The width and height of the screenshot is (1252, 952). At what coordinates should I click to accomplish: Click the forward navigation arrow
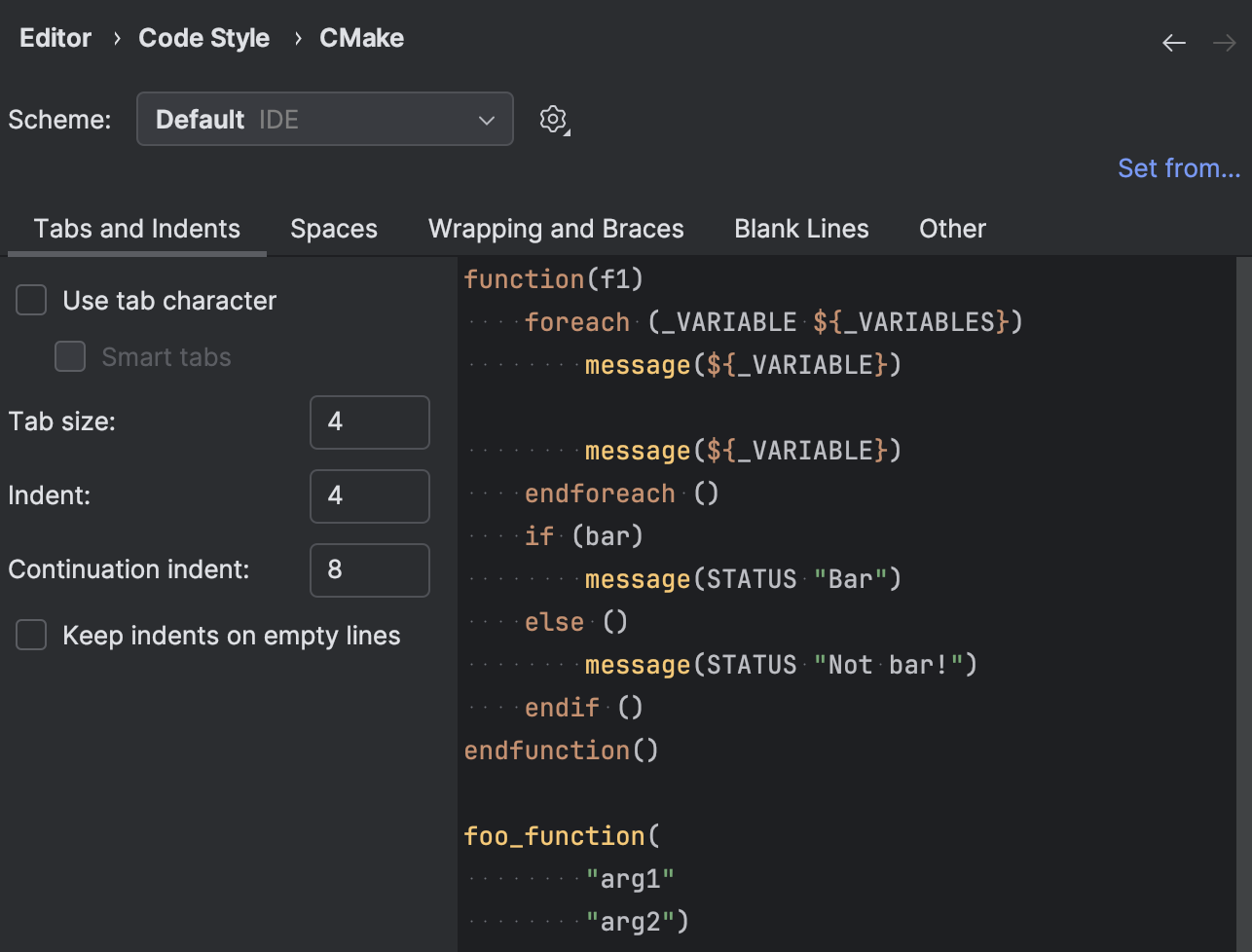[x=1225, y=43]
